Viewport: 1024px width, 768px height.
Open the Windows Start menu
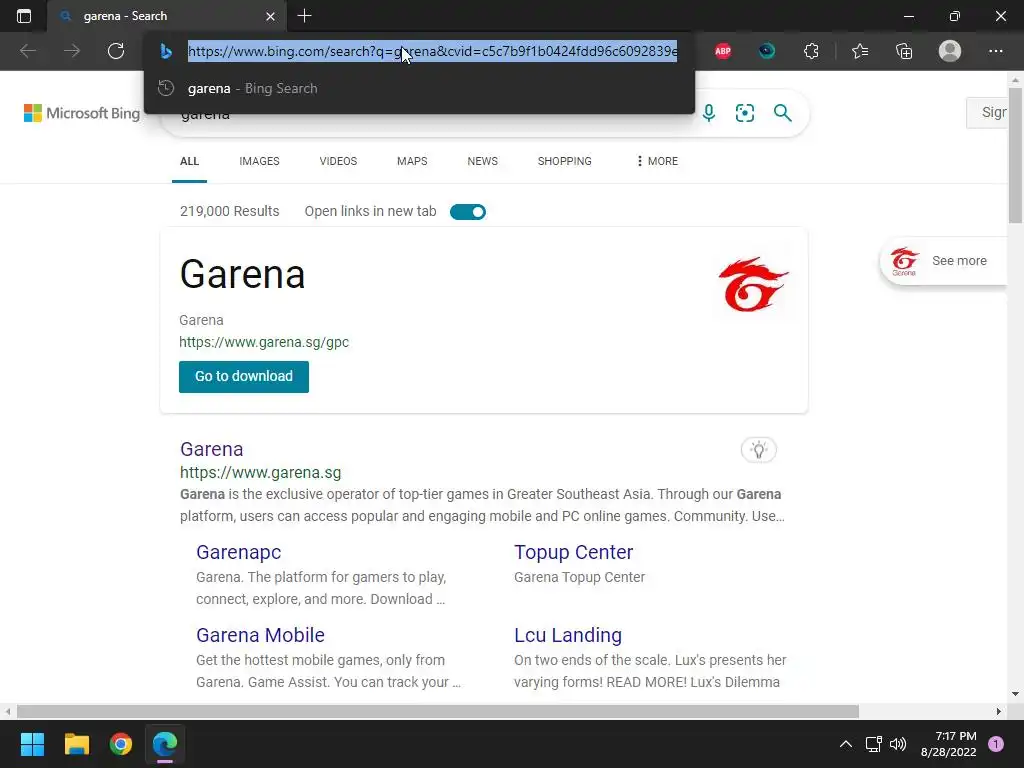click(32, 744)
